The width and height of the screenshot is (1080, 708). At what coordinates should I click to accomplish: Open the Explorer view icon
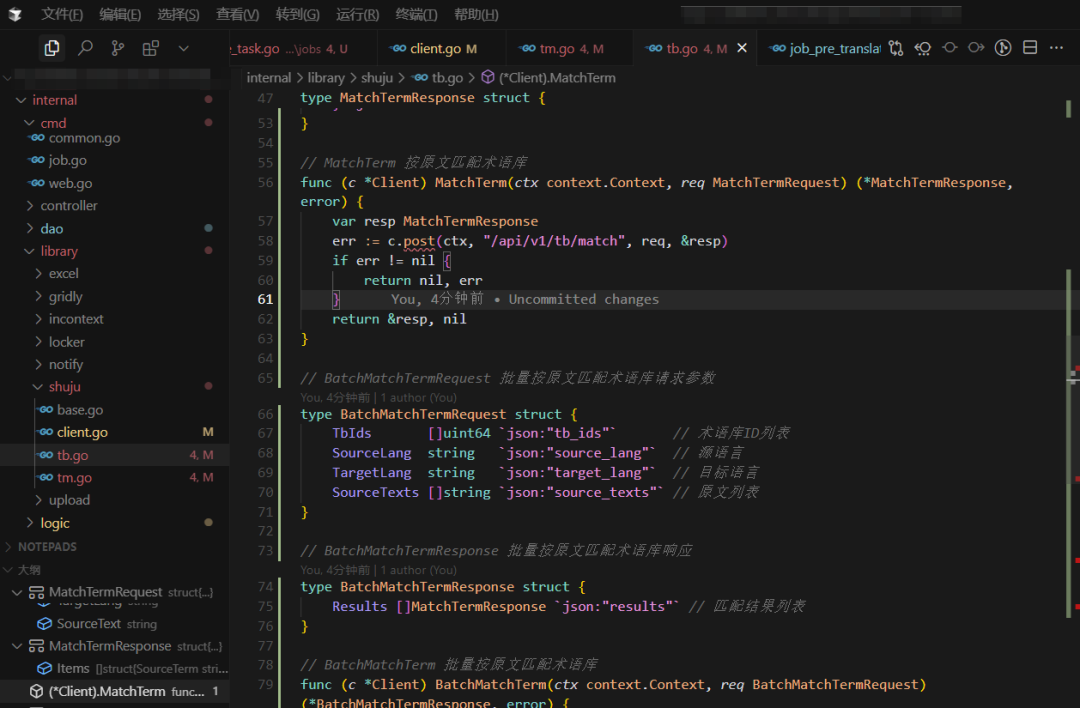click(51, 48)
